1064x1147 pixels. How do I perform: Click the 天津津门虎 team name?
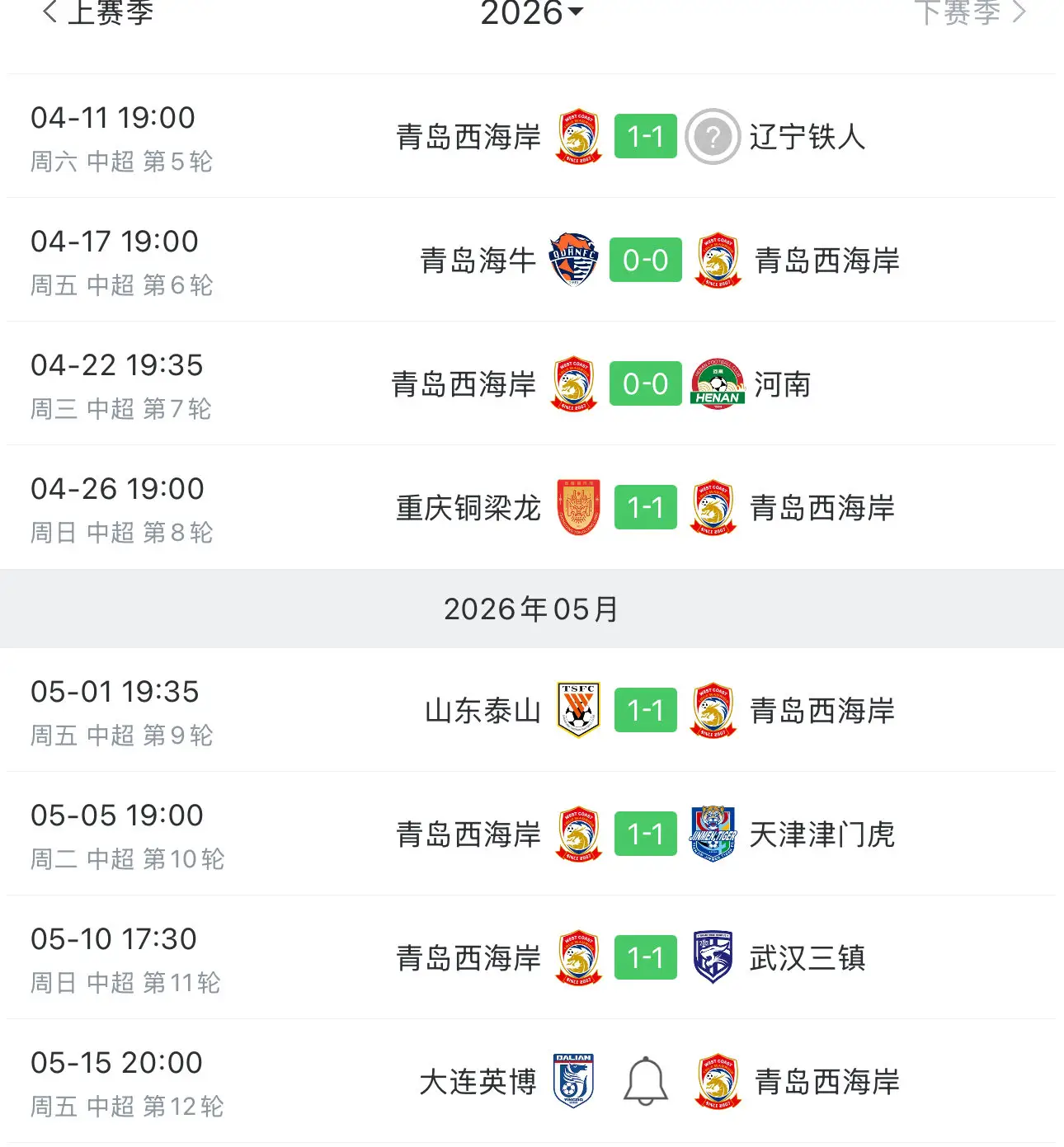coord(822,834)
